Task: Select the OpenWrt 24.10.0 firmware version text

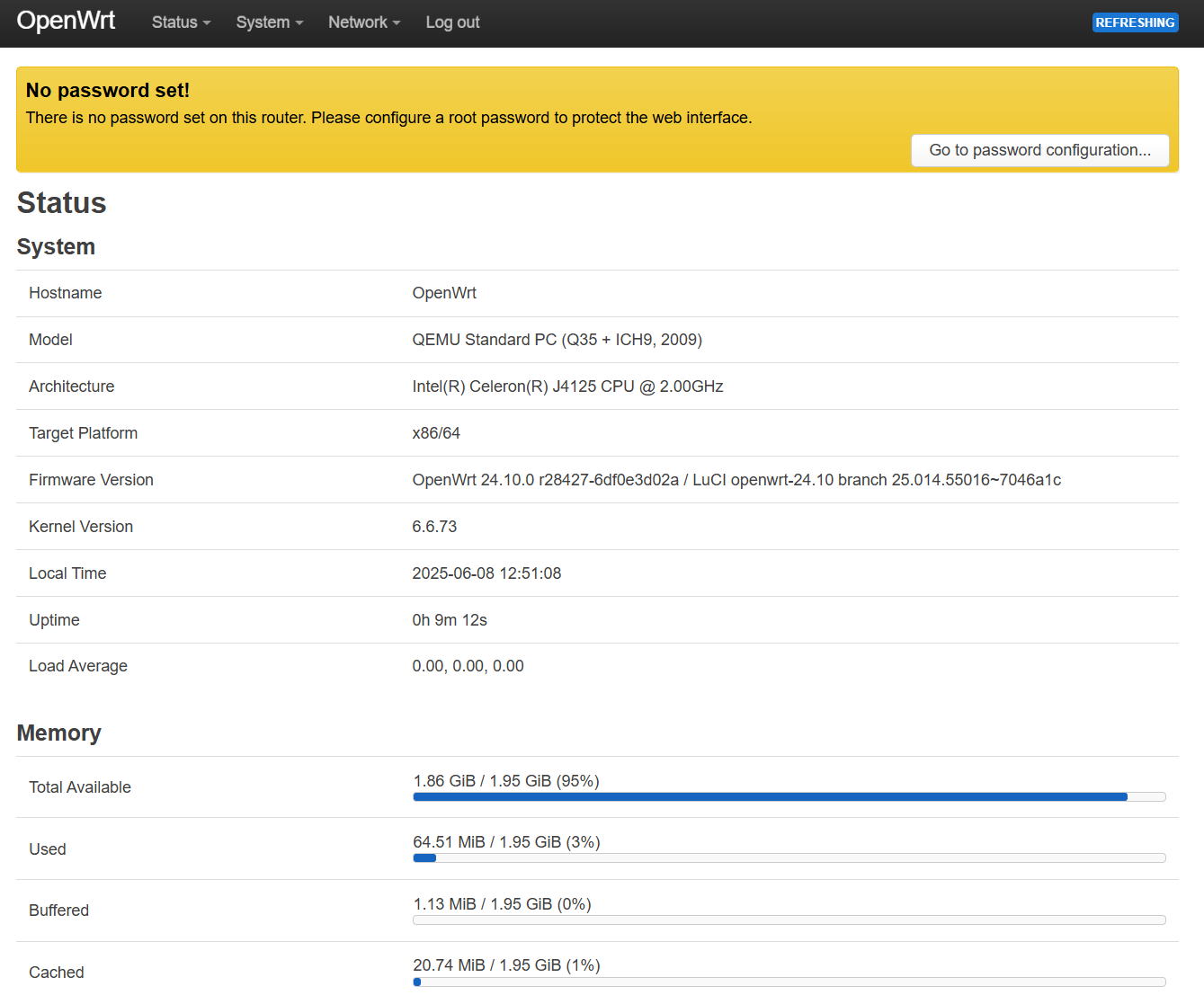Action: click(x=736, y=480)
